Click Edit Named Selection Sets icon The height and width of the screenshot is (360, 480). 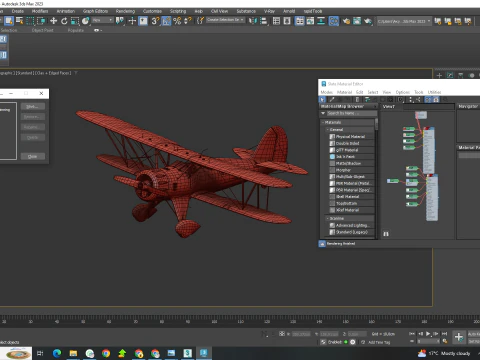(x=200, y=21)
